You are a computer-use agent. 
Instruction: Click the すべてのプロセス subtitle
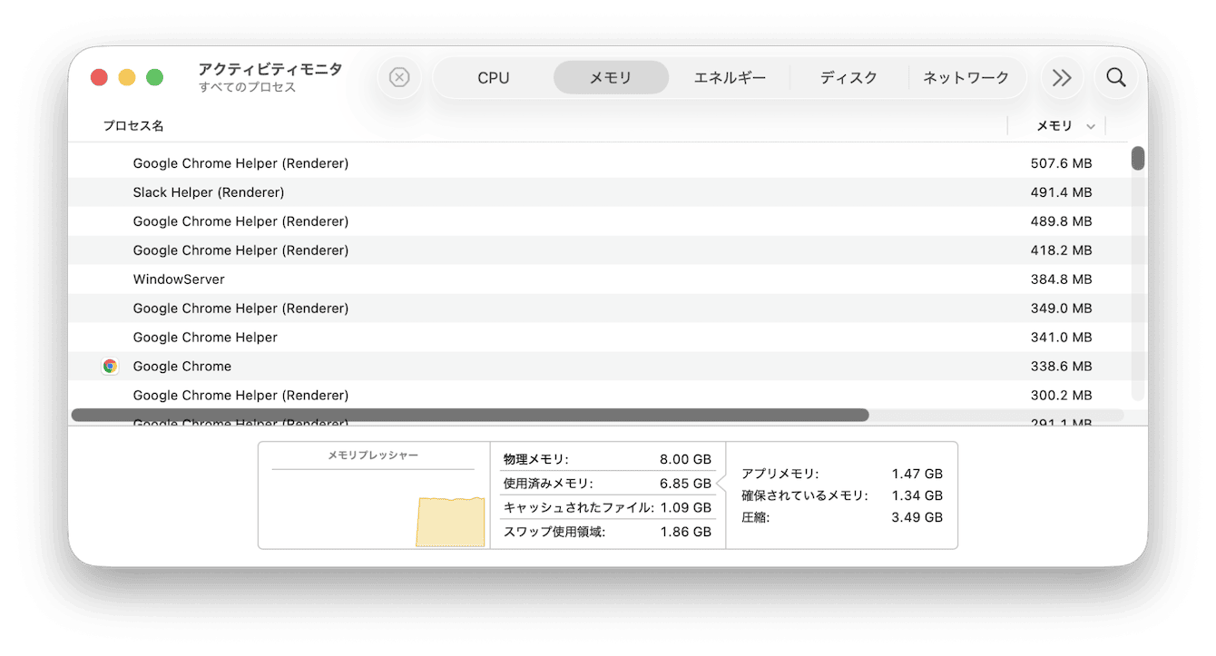click(x=247, y=88)
